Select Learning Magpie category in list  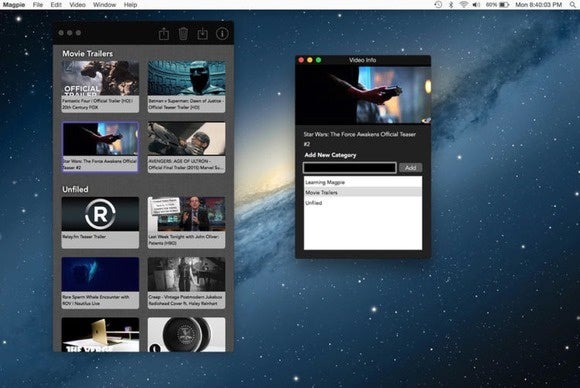[x=362, y=182]
